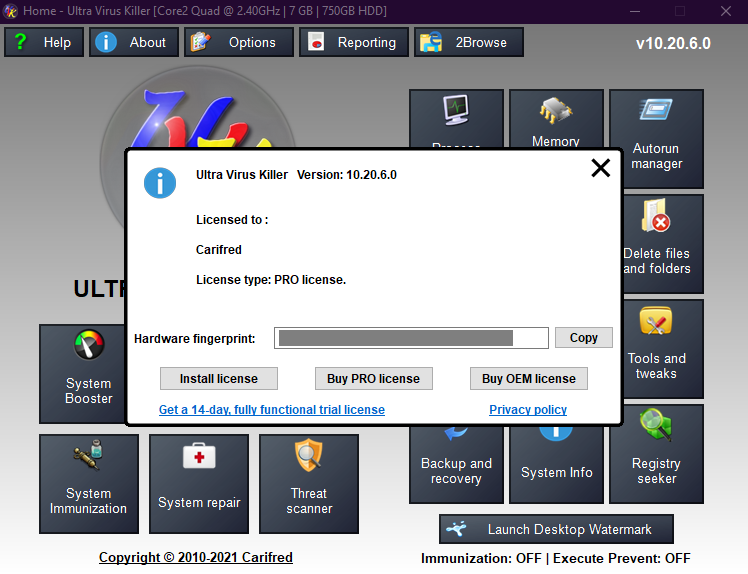Viewport: 748px width, 574px height.
Task: Open the Help button with green question mark
Action: tap(44, 42)
